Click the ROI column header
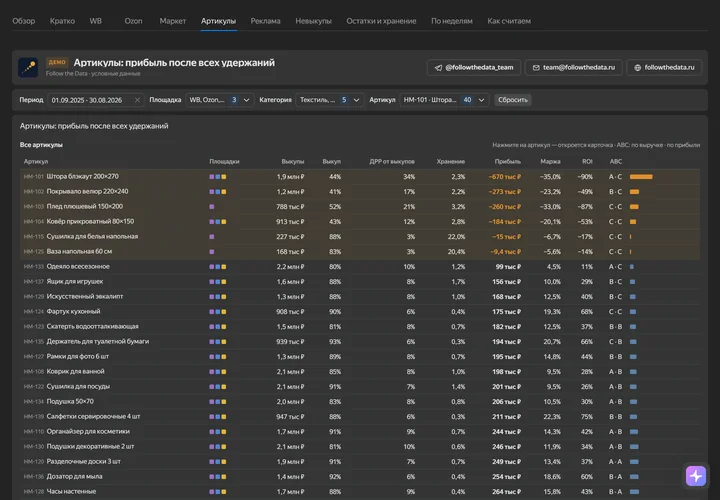Image resolution: width=720 pixels, height=500 pixels. pyautogui.click(x=587, y=162)
